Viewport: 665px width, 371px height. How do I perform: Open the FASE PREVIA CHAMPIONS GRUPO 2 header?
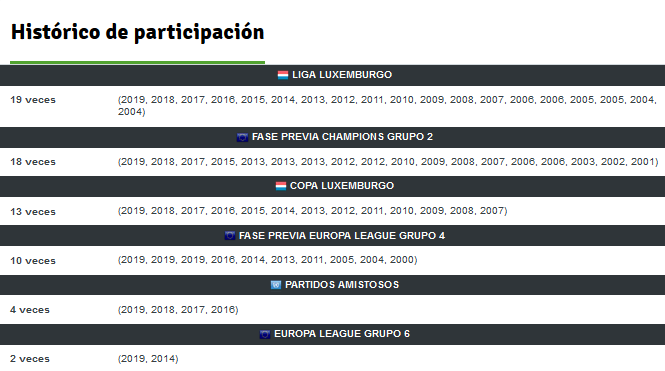pos(342,137)
